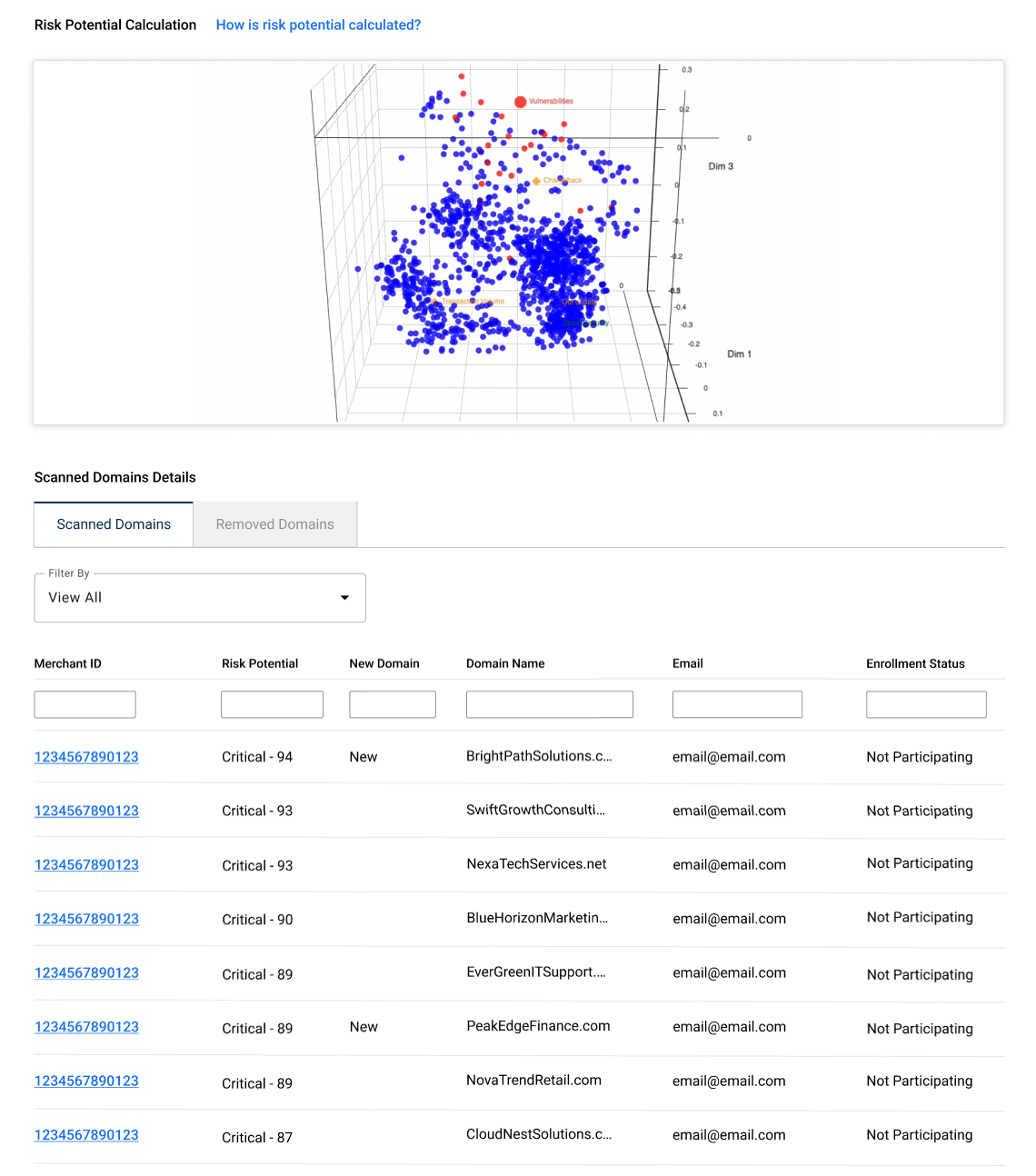1036x1176 pixels.
Task: Click the 'Critical - 94' risk value
Action: coord(257,757)
